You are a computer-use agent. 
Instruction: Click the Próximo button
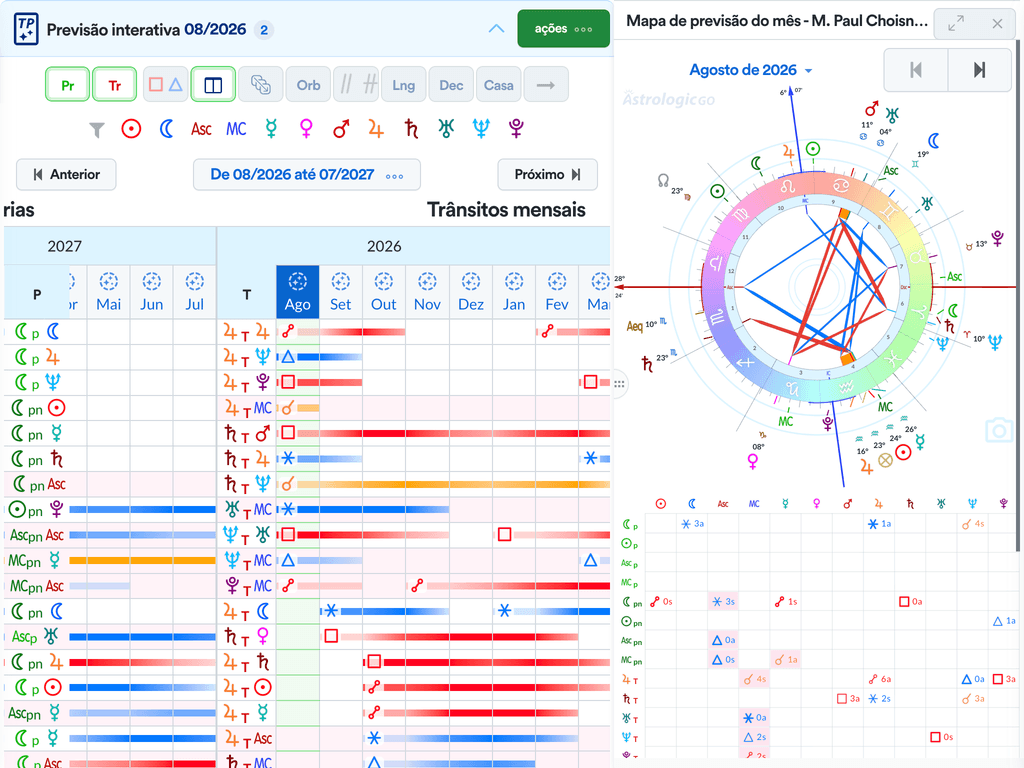pyautogui.click(x=547, y=174)
